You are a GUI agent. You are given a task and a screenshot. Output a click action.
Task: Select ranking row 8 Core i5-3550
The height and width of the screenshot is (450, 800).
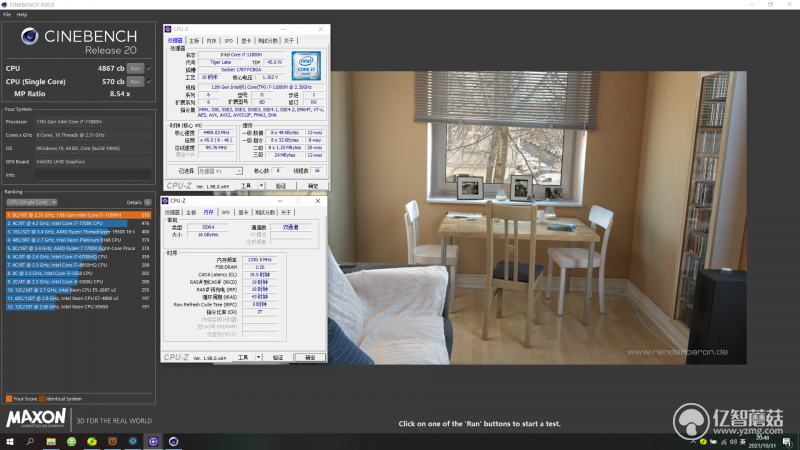tap(79, 273)
